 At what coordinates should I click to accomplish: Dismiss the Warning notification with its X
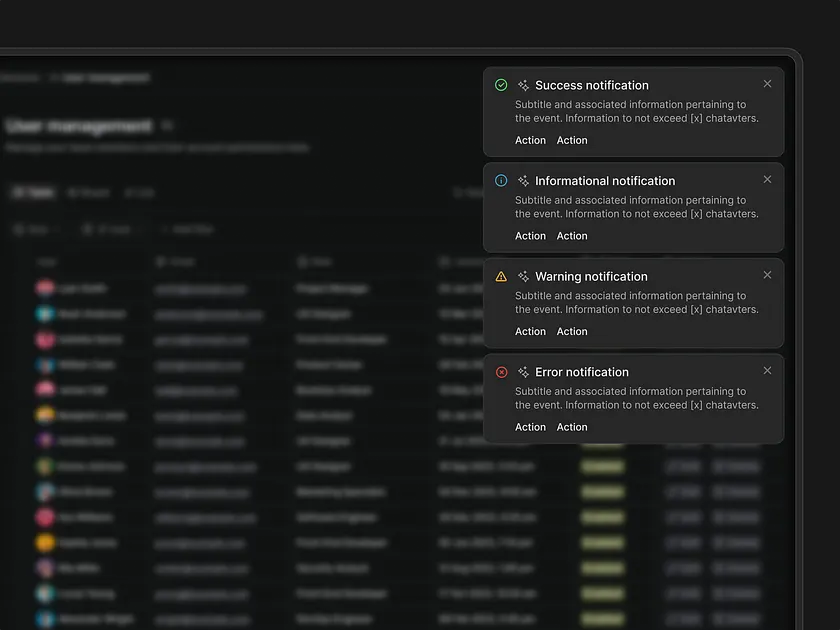click(x=767, y=275)
